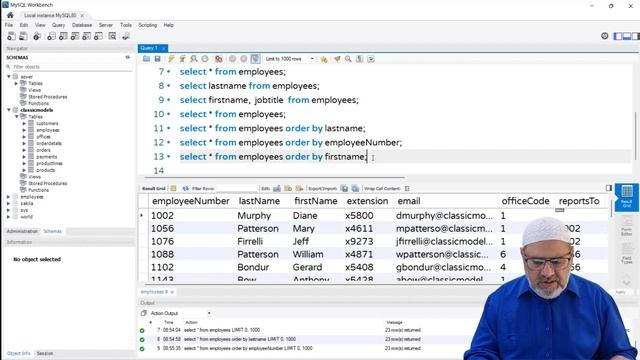The height and width of the screenshot is (360, 640).
Task: Click the create function icon
Action: (x=98, y=36)
